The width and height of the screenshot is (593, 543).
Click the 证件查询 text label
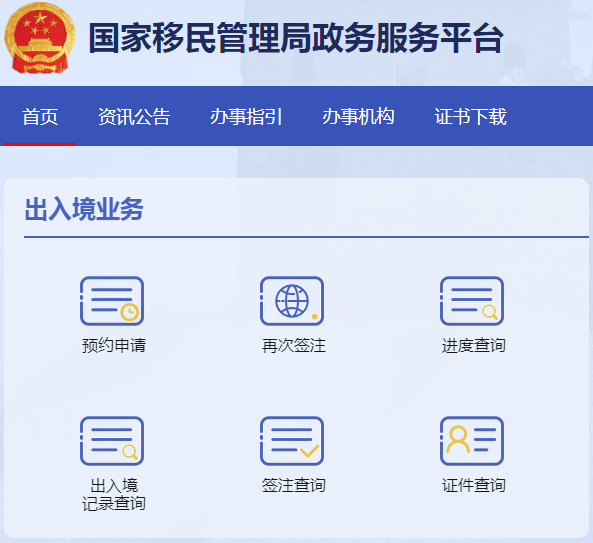tap(474, 485)
